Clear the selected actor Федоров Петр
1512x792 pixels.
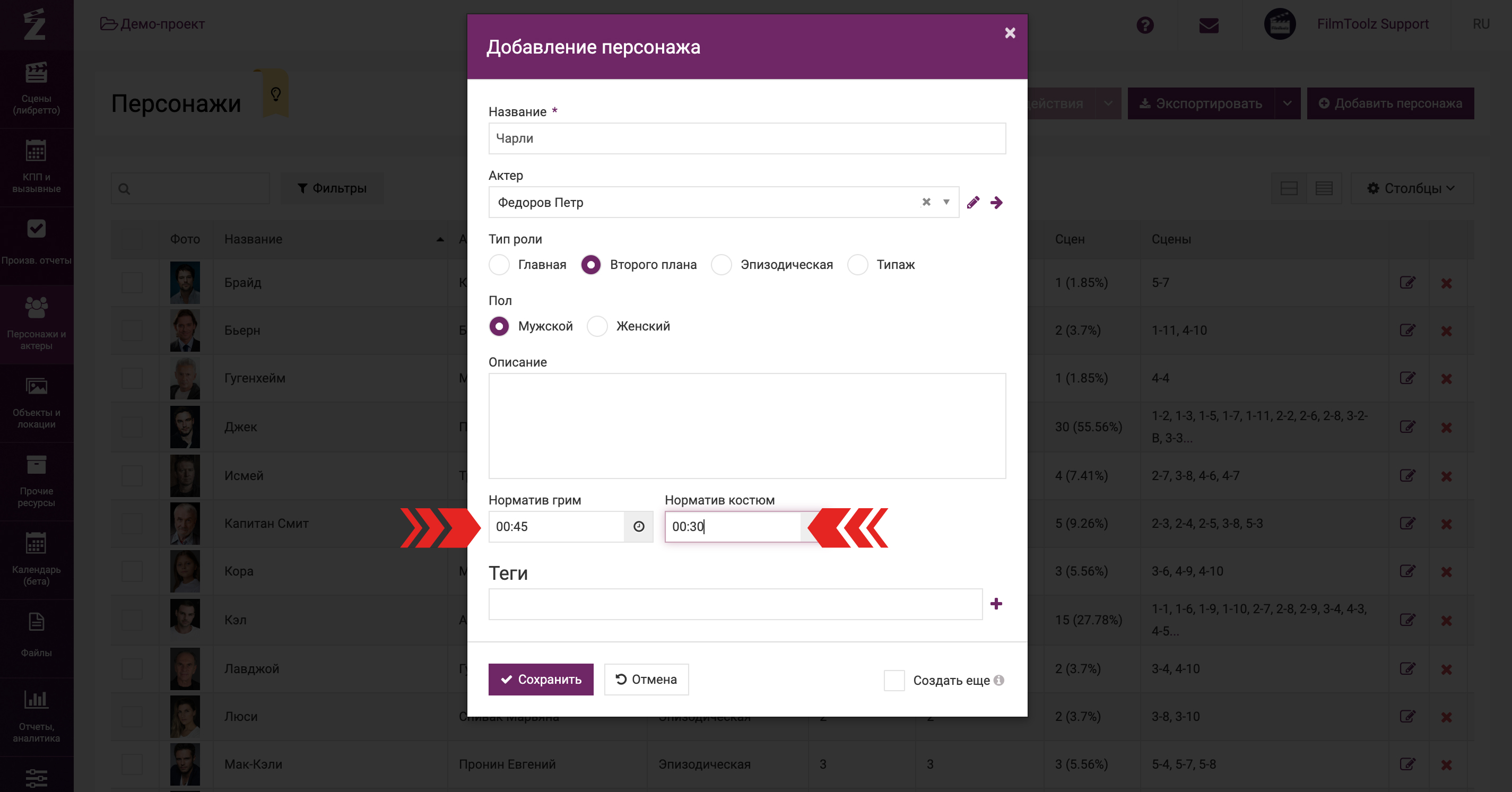(x=926, y=202)
